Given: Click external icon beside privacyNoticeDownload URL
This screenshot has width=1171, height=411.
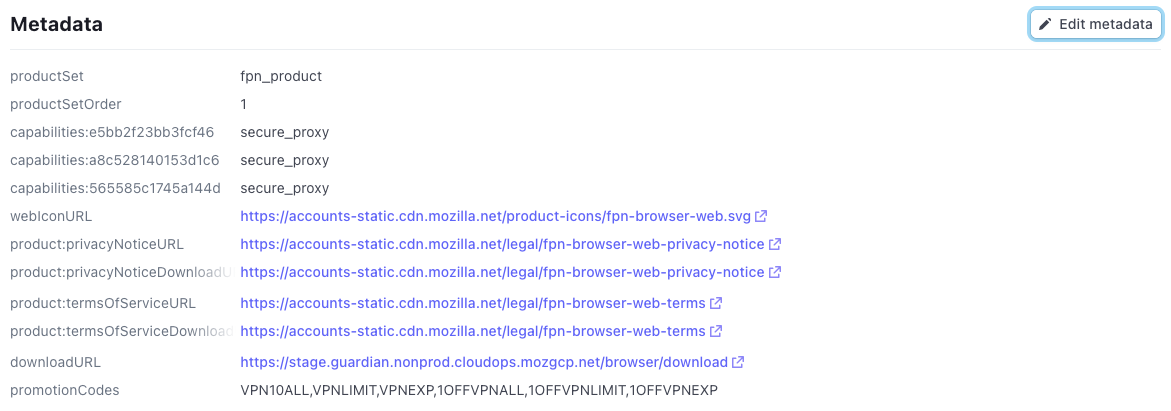Looking at the screenshot, I should [x=775, y=273].
